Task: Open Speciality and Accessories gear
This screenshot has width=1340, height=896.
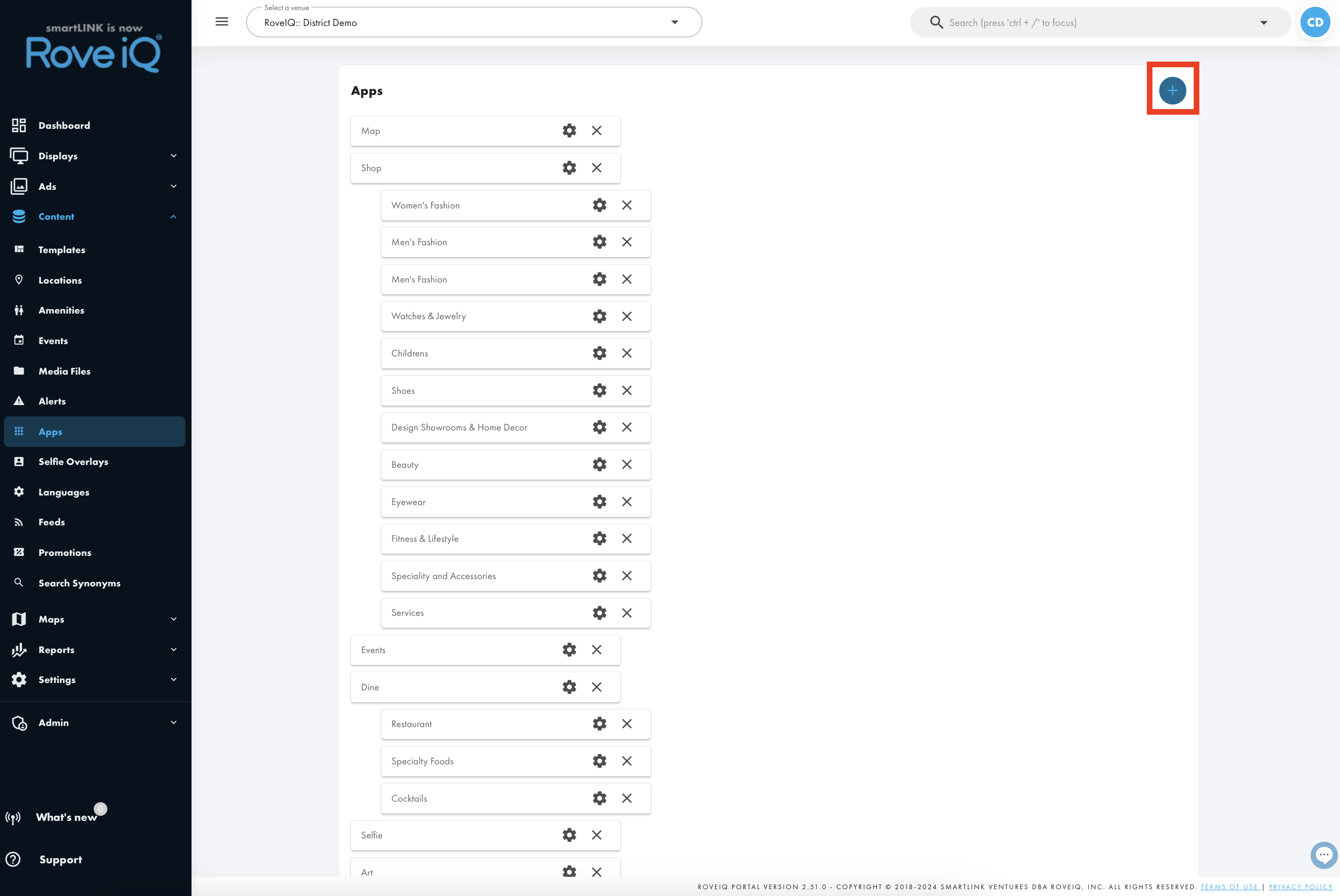Action: [599, 576]
